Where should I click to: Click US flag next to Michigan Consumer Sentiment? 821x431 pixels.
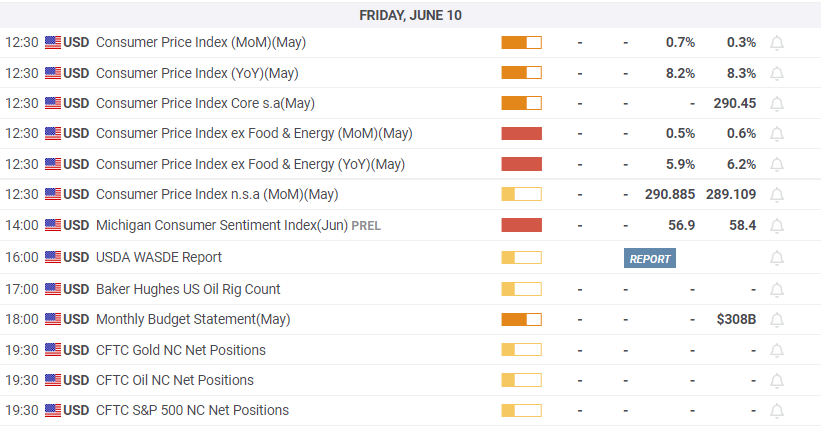coord(53,226)
